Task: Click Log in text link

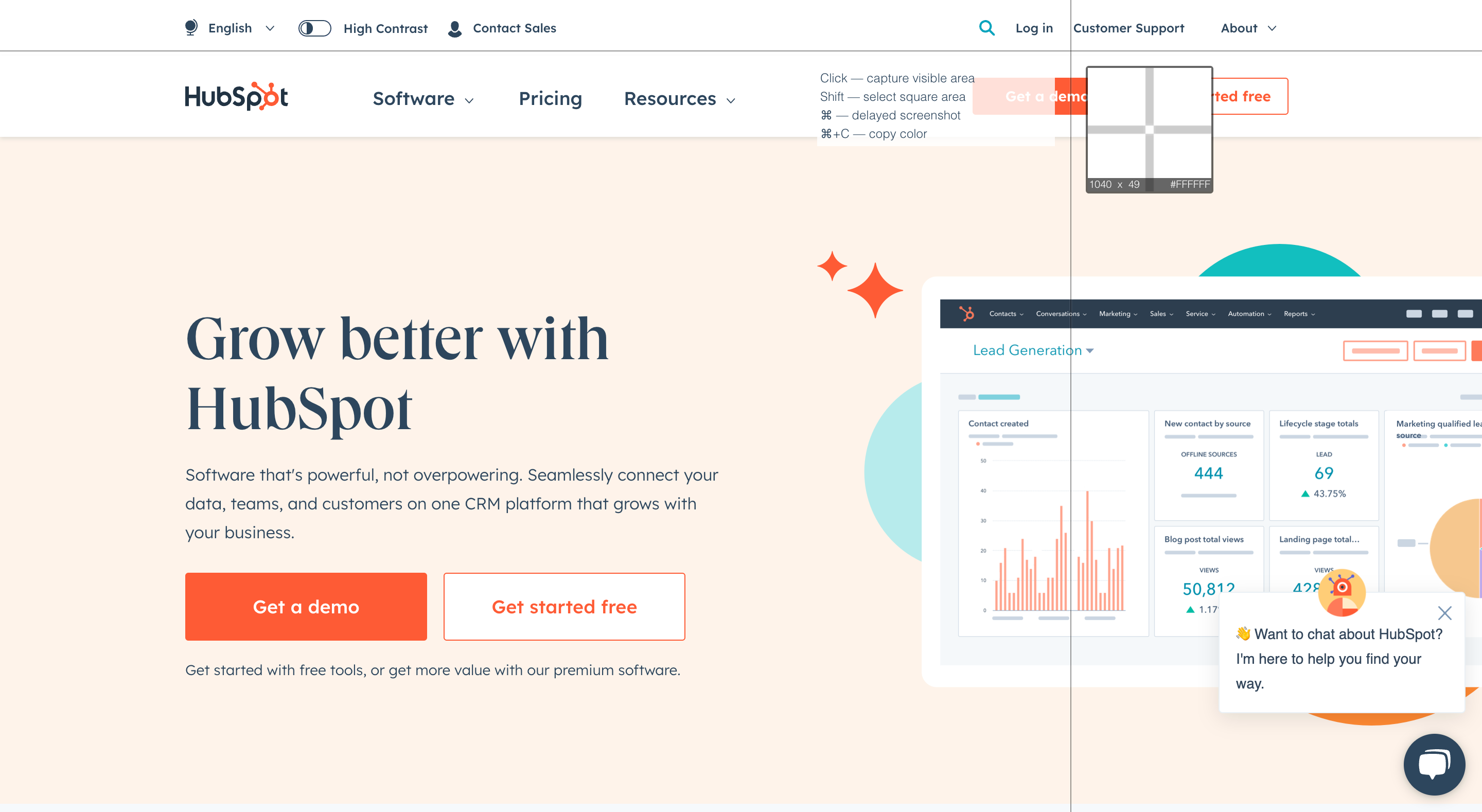Action: coord(1033,28)
